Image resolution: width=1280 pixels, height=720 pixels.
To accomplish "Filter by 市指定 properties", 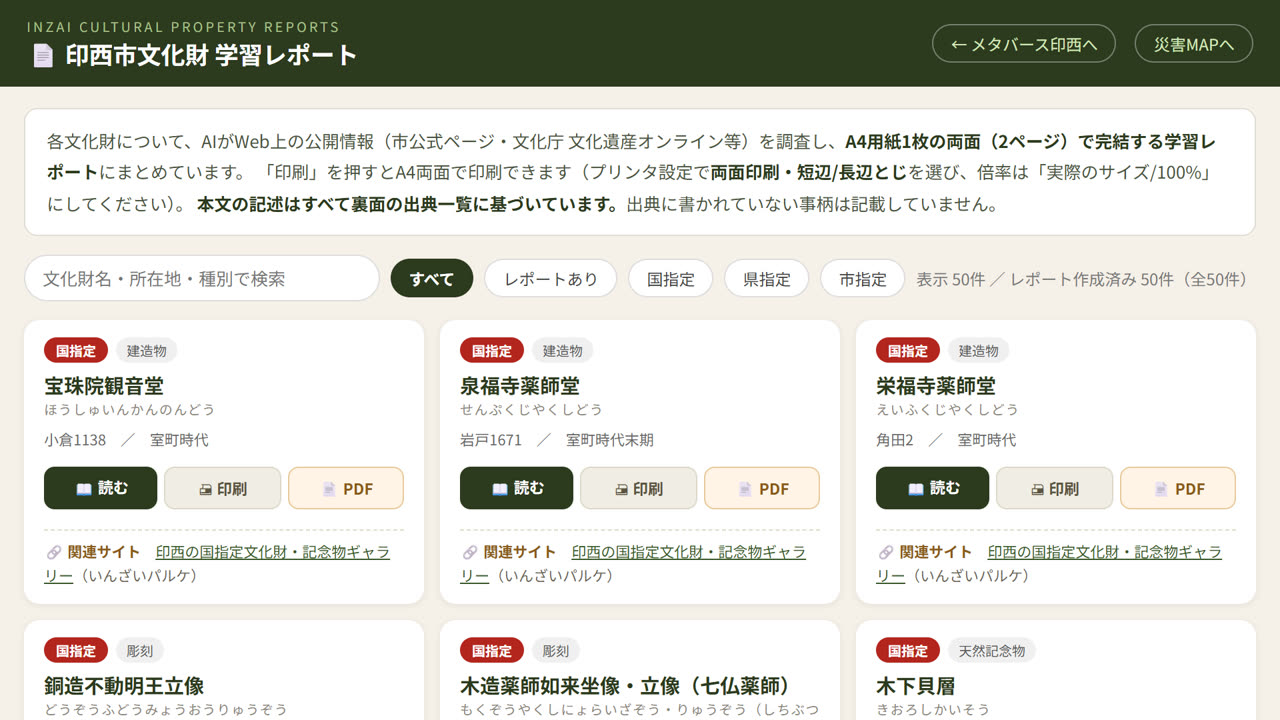I will pos(862,279).
